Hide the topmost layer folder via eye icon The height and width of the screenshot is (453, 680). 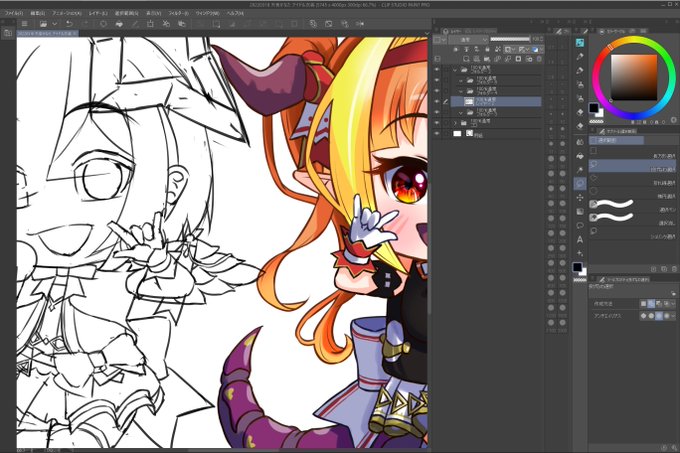coord(437,69)
